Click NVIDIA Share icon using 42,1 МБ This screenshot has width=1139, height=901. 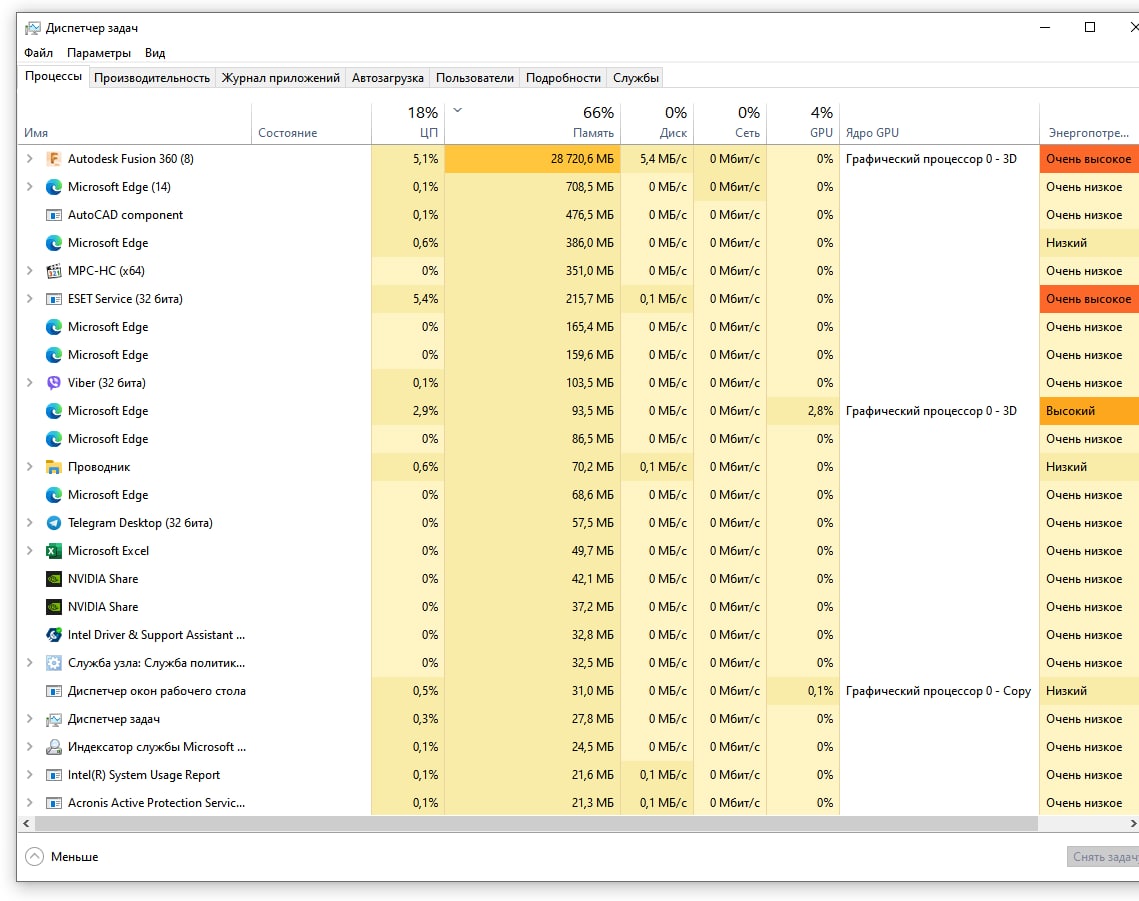54,579
